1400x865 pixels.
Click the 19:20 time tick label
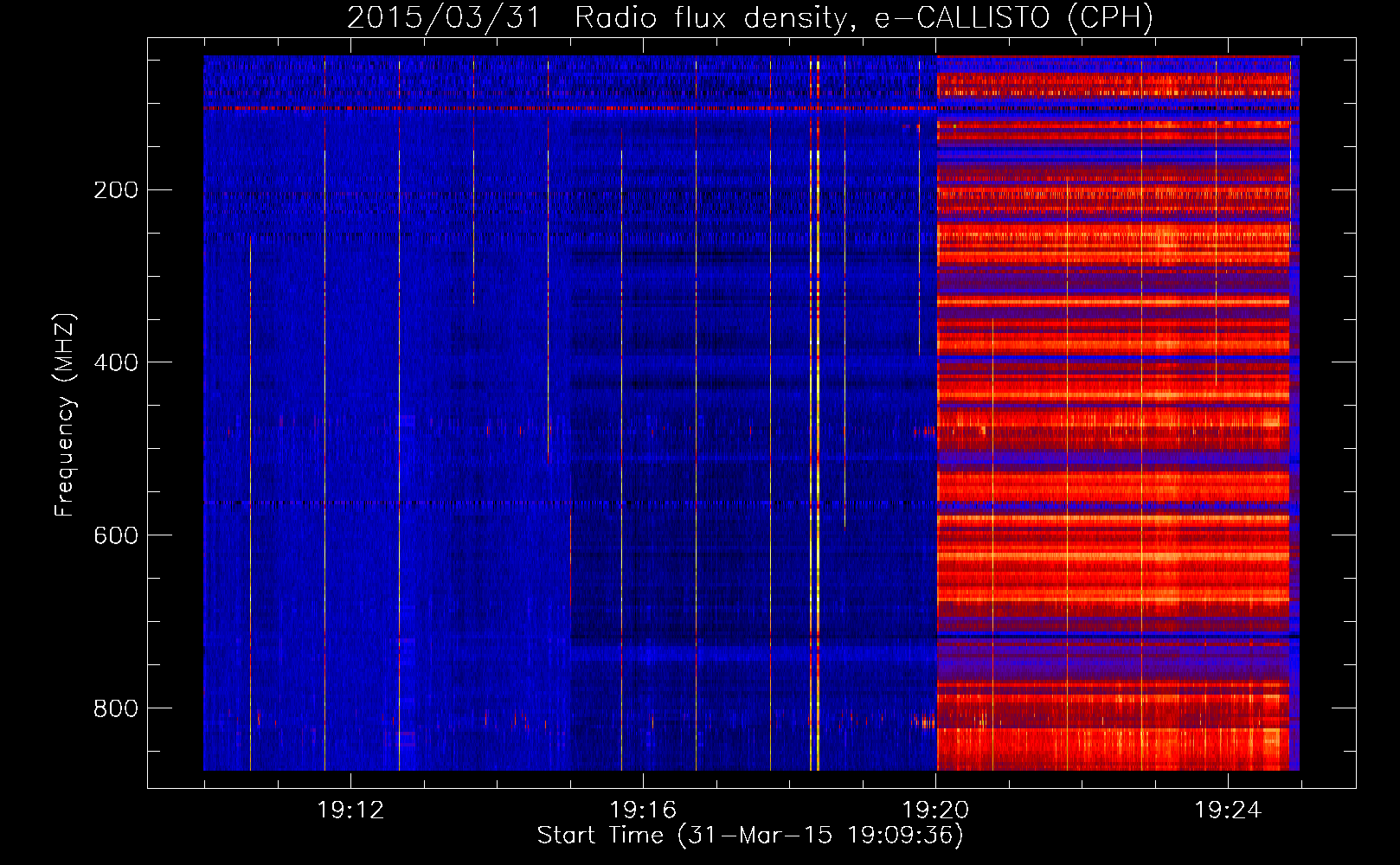(935, 810)
